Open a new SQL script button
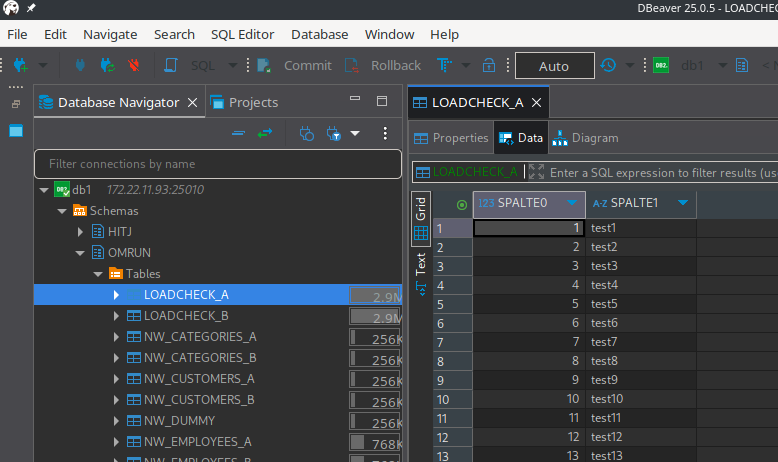Viewport: 778px width, 462px height. click(171, 65)
